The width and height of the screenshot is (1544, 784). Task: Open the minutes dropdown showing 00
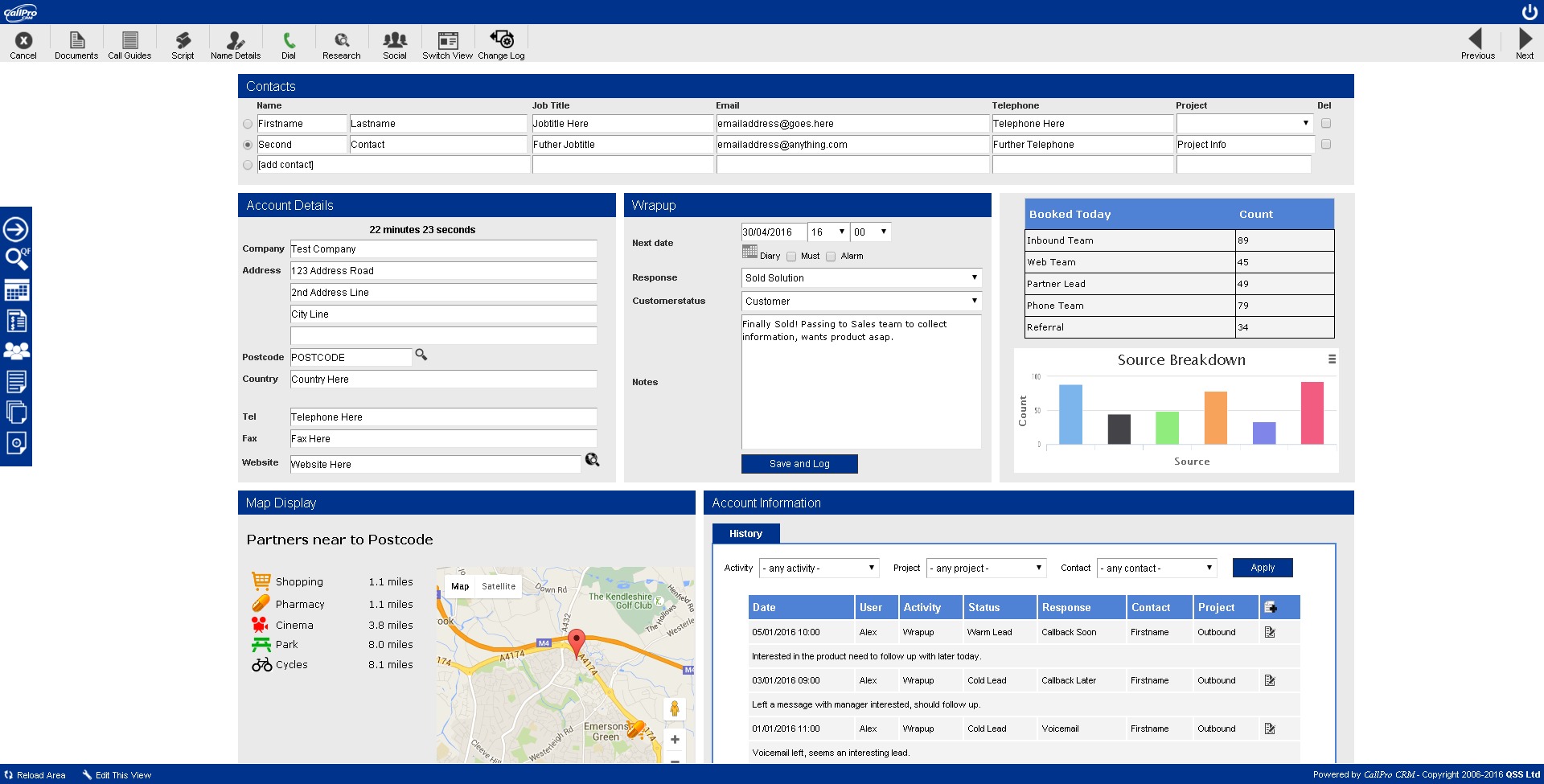(x=871, y=232)
